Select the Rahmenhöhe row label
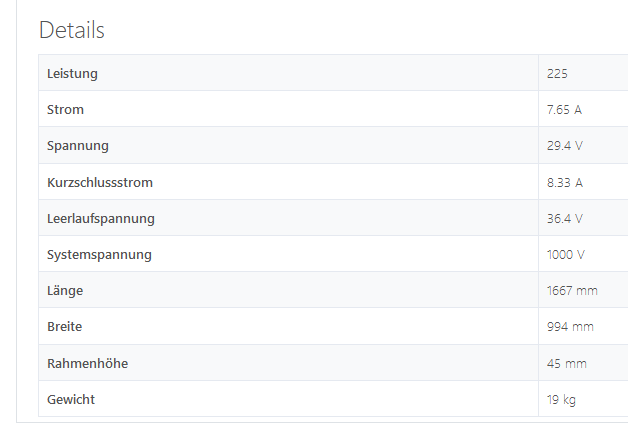628x431 pixels. tap(87, 363)
